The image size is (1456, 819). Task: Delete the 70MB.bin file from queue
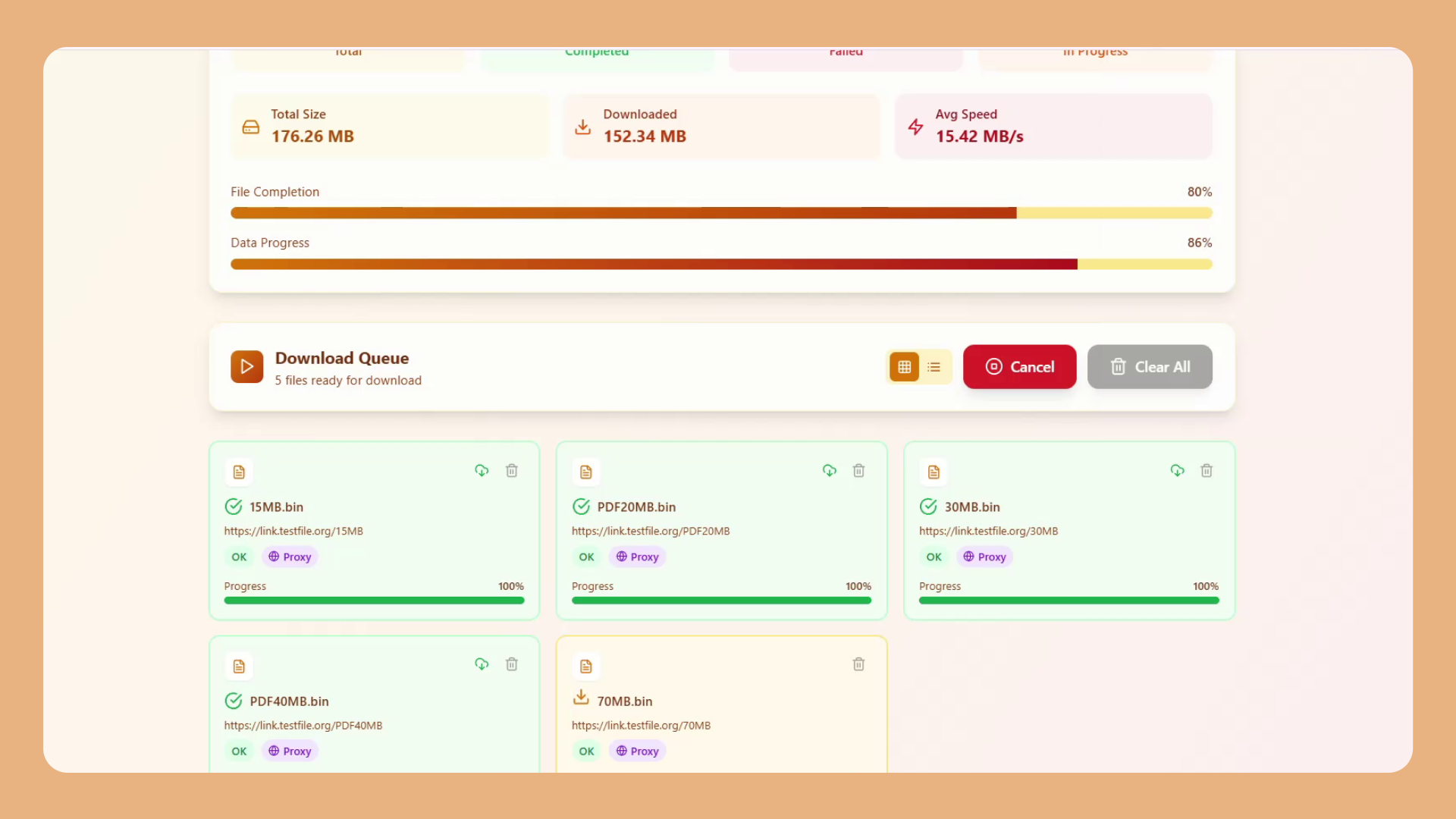[858, 664]
